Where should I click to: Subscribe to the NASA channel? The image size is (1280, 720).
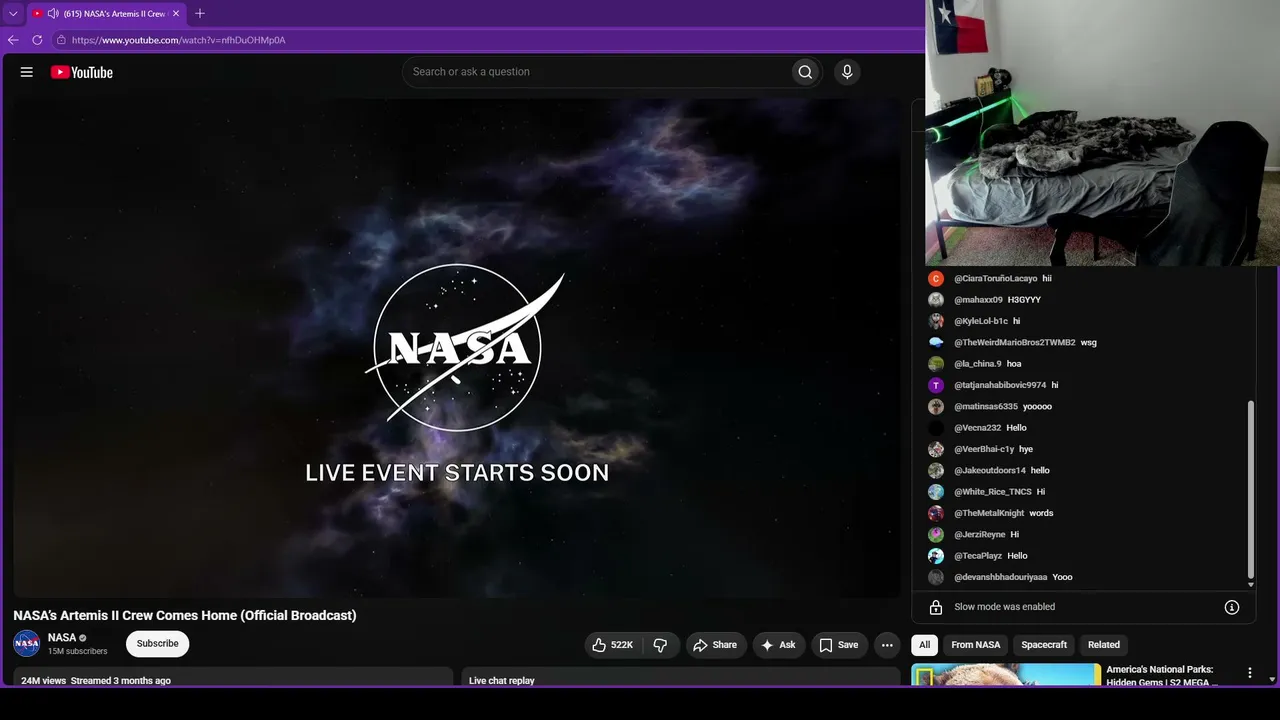(x=158, y=644)
